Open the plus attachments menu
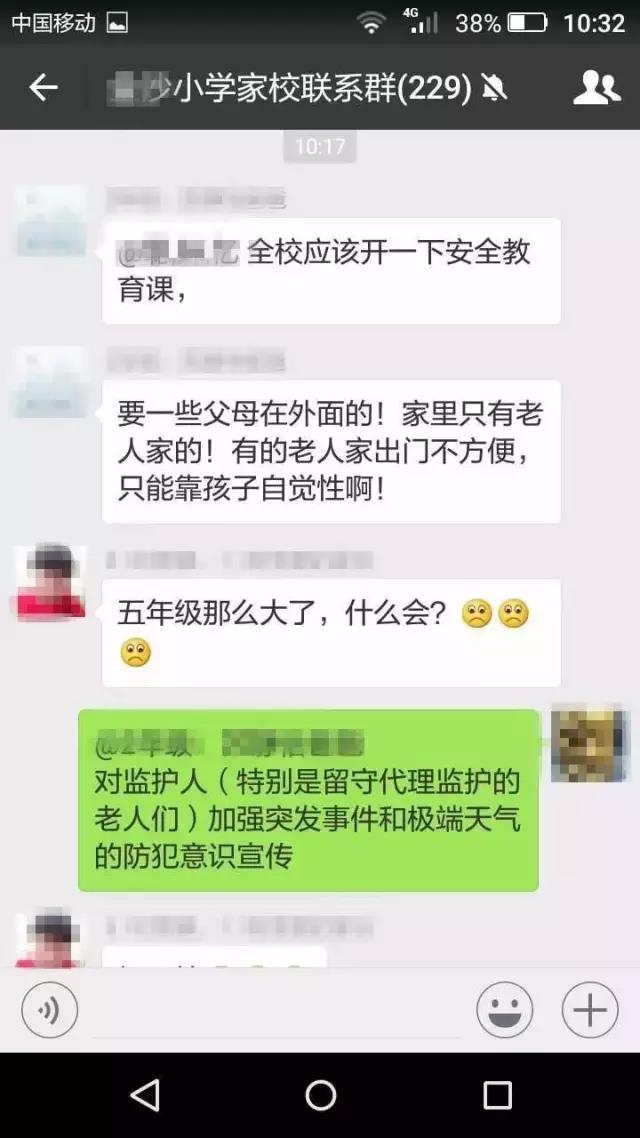The width and height of the screenshot is (640, 1138). 590,1010
